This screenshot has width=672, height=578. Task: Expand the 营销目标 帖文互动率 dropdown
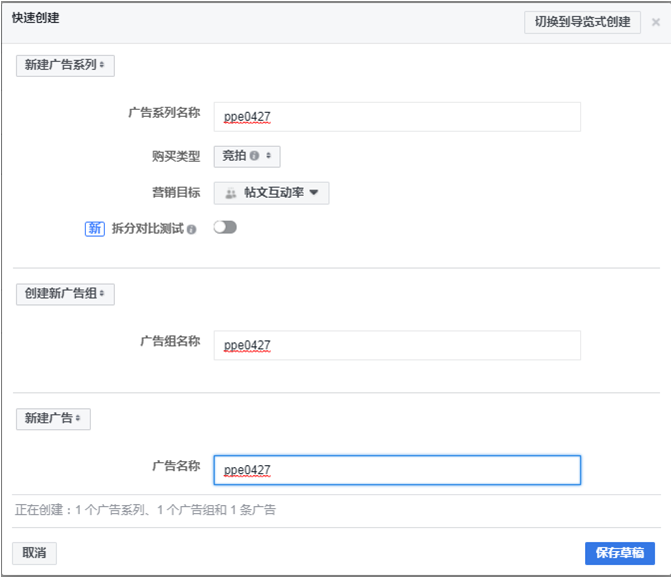[271, 193]
